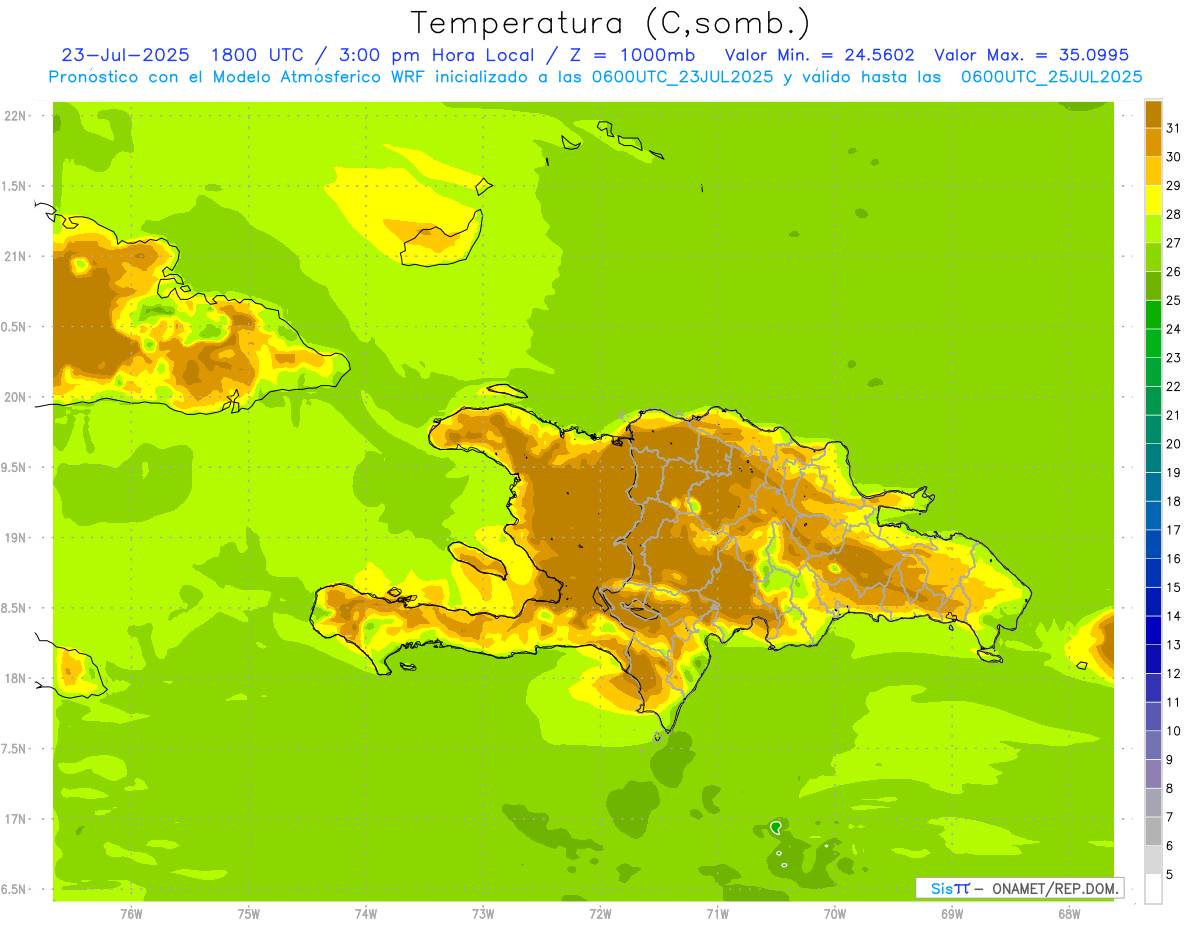Click the legend swatch between 27 and 28

tap(1153, 228)
